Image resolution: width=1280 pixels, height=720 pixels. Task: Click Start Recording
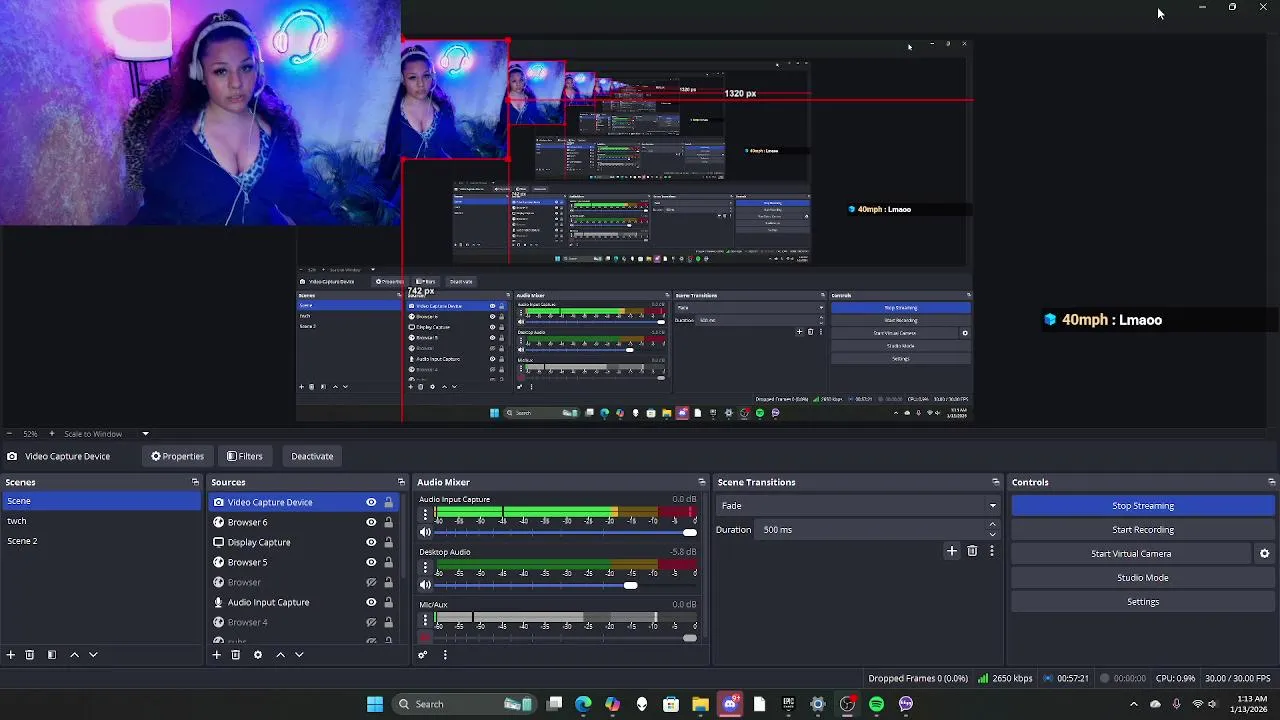1143,530
